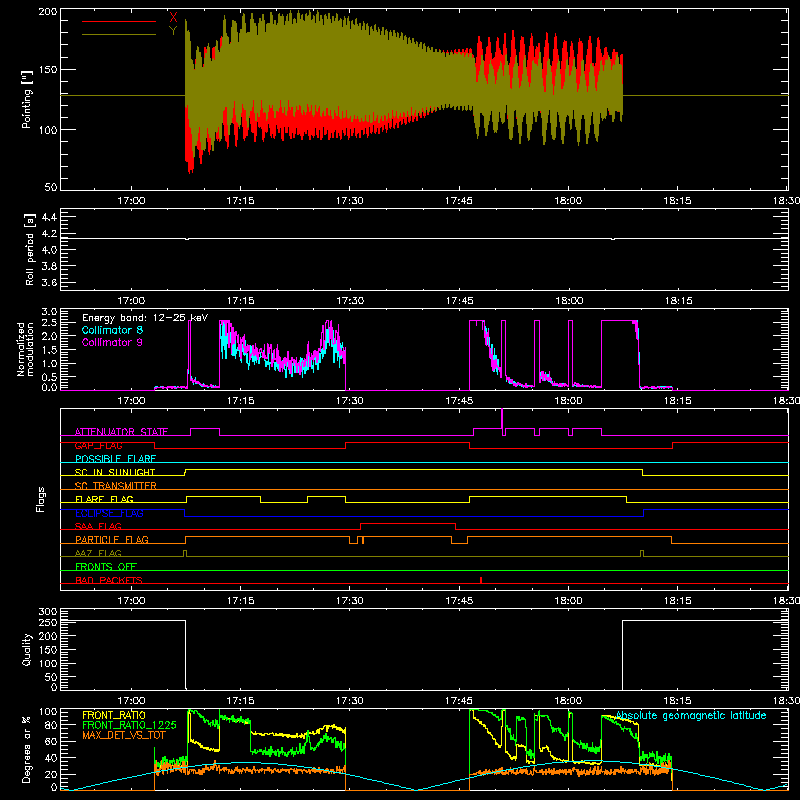800x800 pixels.
Task: Click the 'ECLIPSE_FLAG' label
Action: [x=109, y=513]
